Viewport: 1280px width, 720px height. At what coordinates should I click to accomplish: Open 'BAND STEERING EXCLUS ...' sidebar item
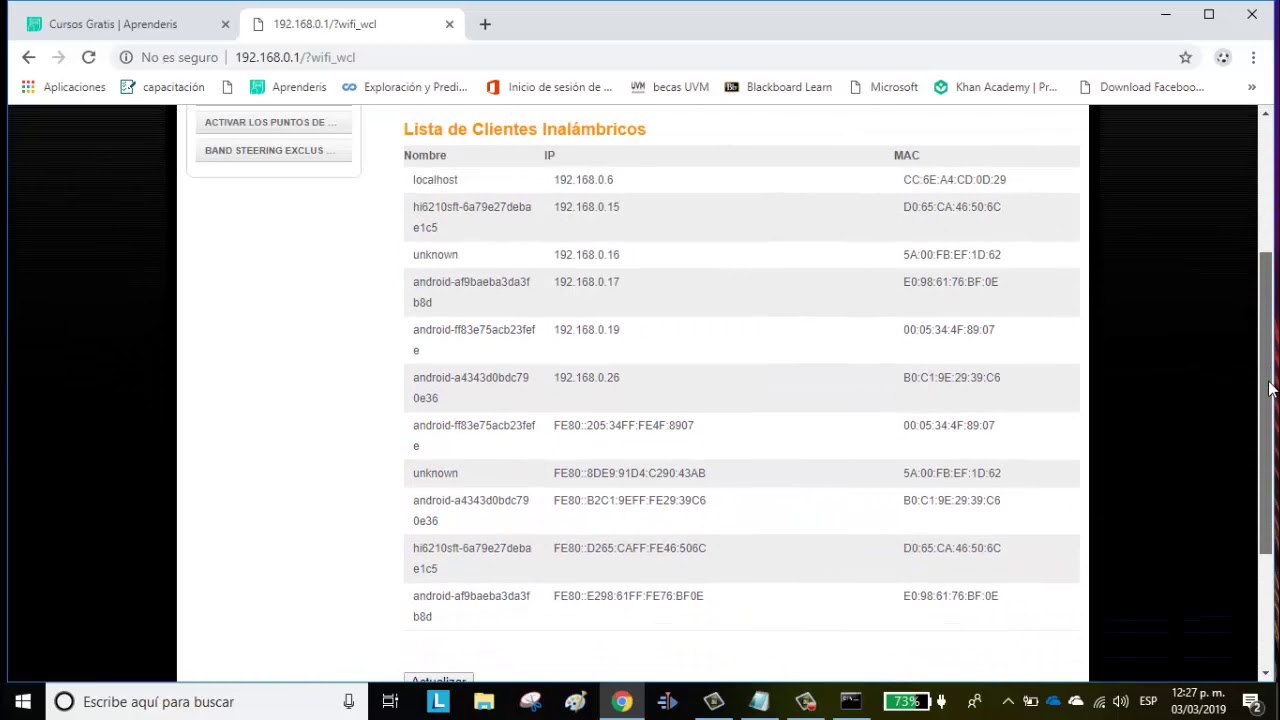point(273,150)
